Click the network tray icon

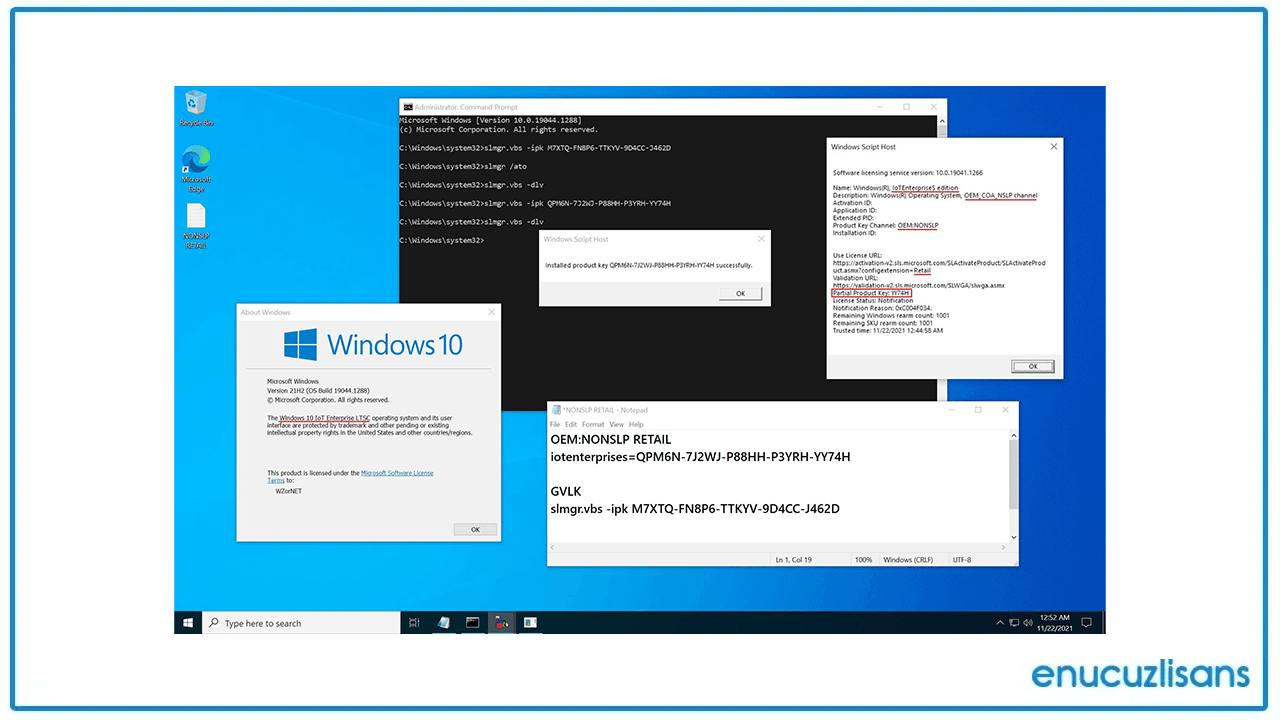(x=1015, y=623)
